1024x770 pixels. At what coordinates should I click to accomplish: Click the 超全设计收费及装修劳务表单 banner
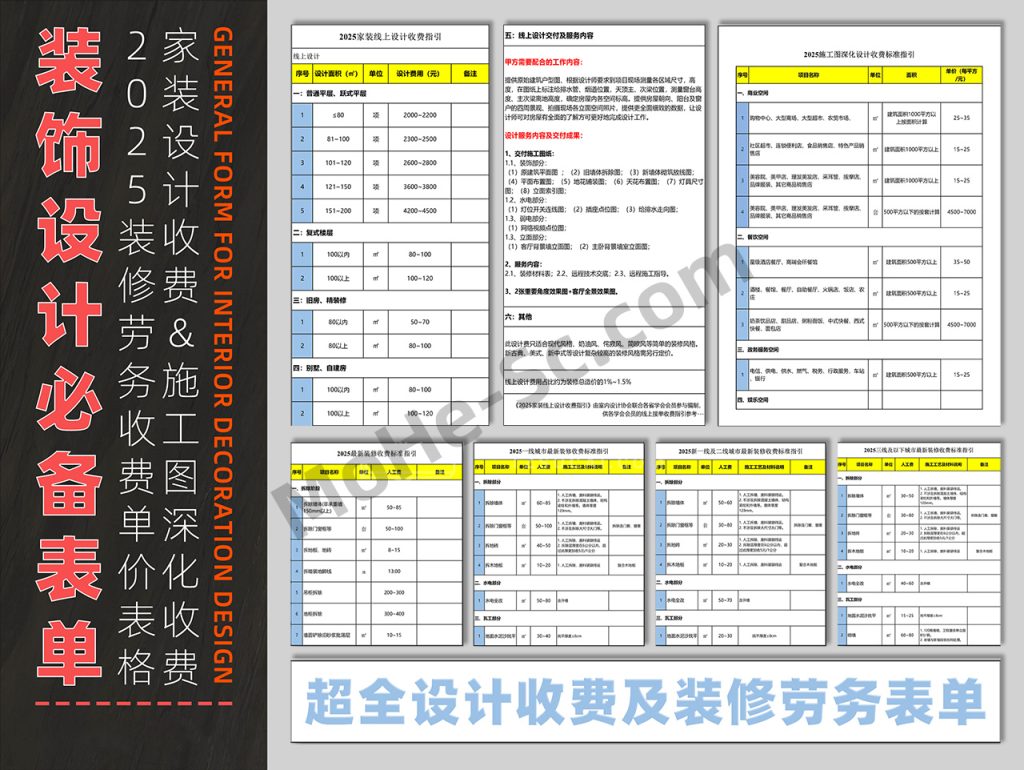(x=645, y=701)
